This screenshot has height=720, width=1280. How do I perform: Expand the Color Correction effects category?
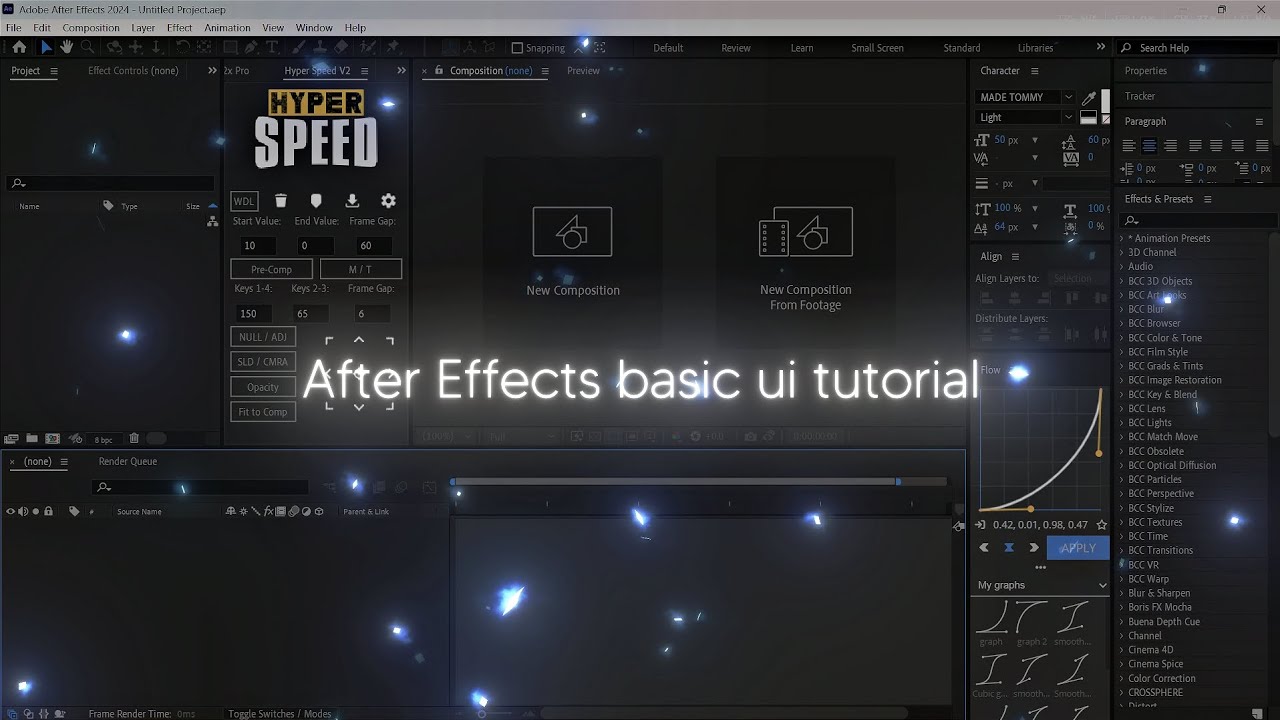1122,678
